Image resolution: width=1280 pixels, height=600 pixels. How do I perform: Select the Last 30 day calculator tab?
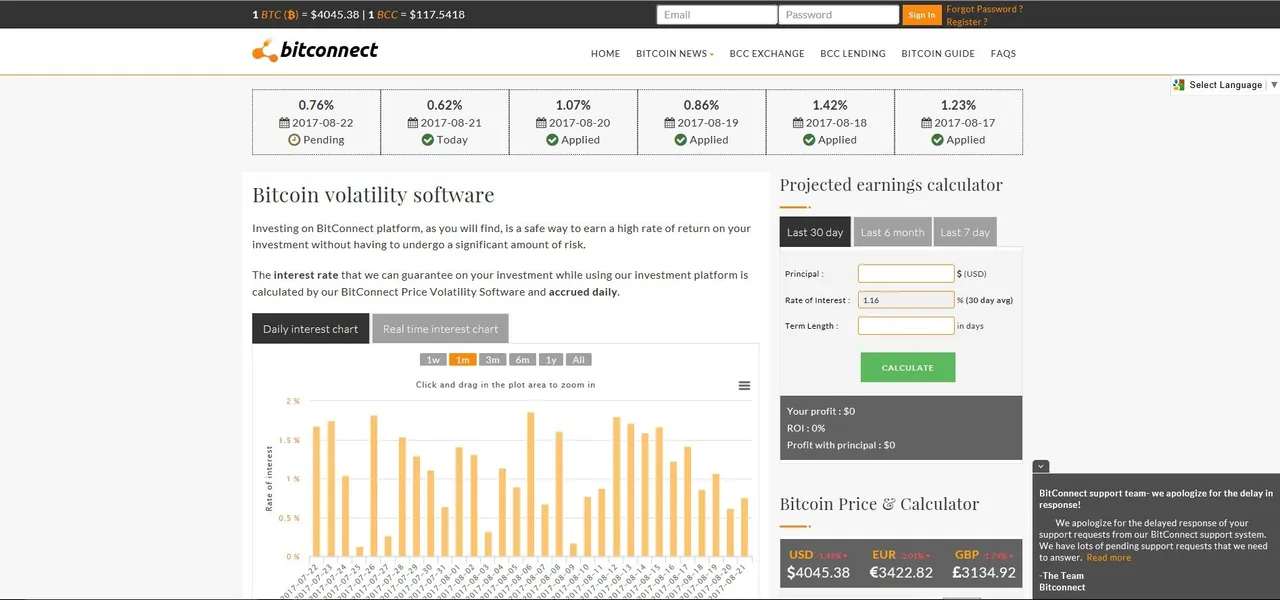815,232
